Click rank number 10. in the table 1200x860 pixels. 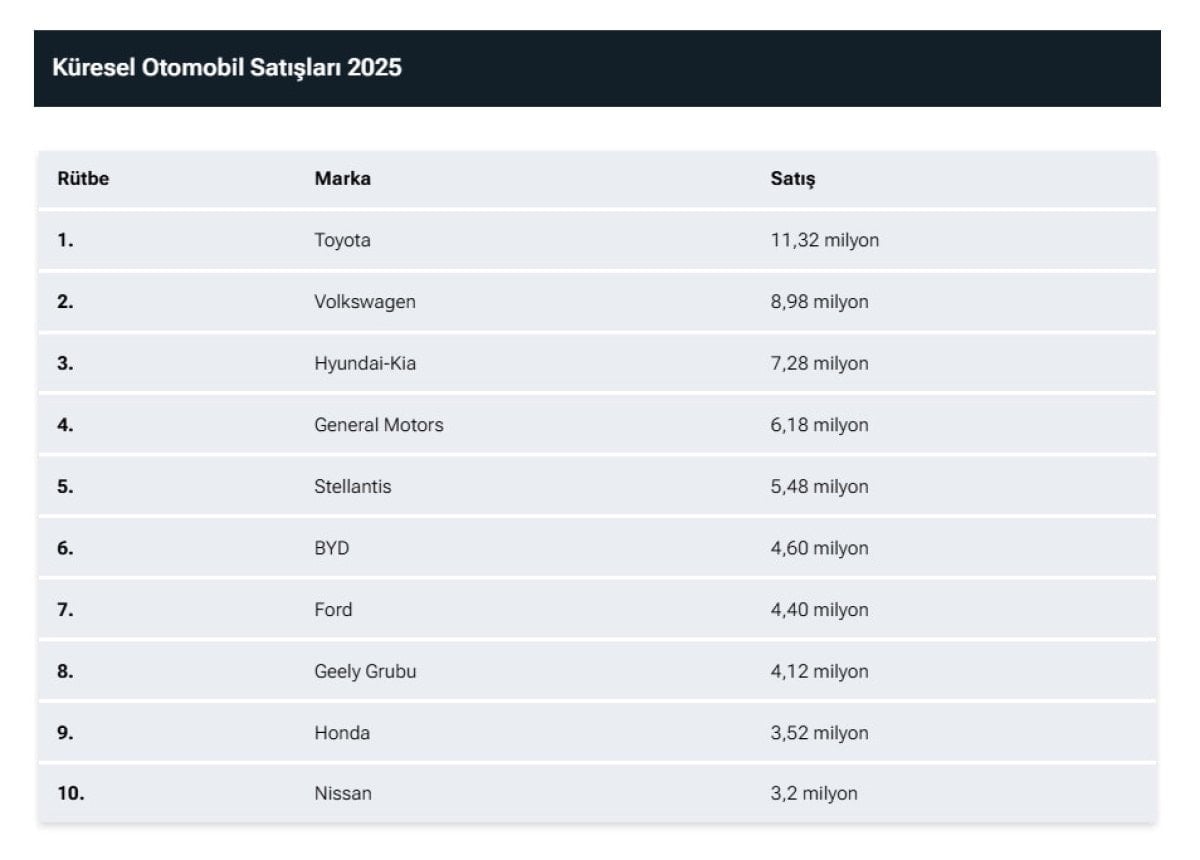[71, 794]
